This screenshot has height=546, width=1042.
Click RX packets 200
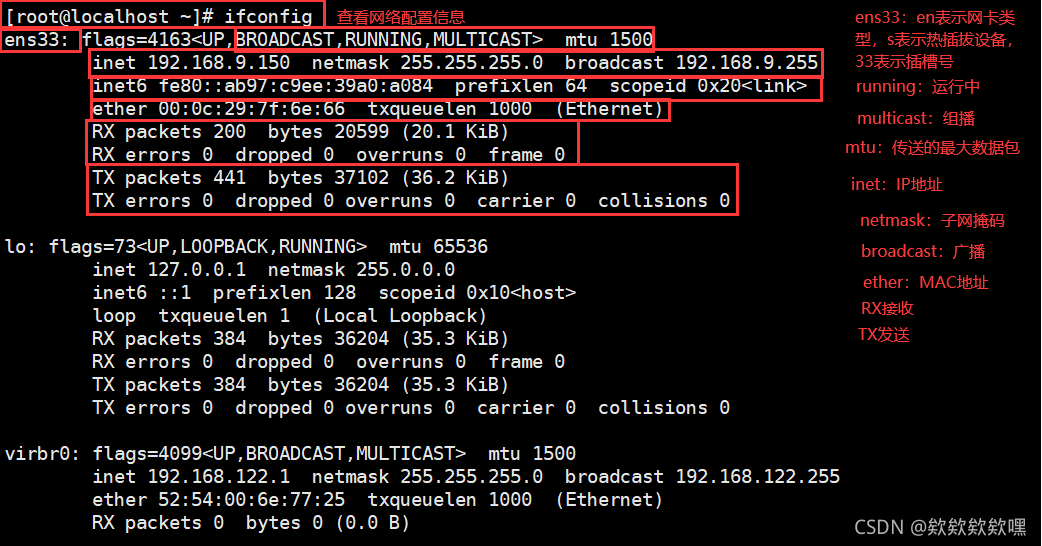click(169, 132)
